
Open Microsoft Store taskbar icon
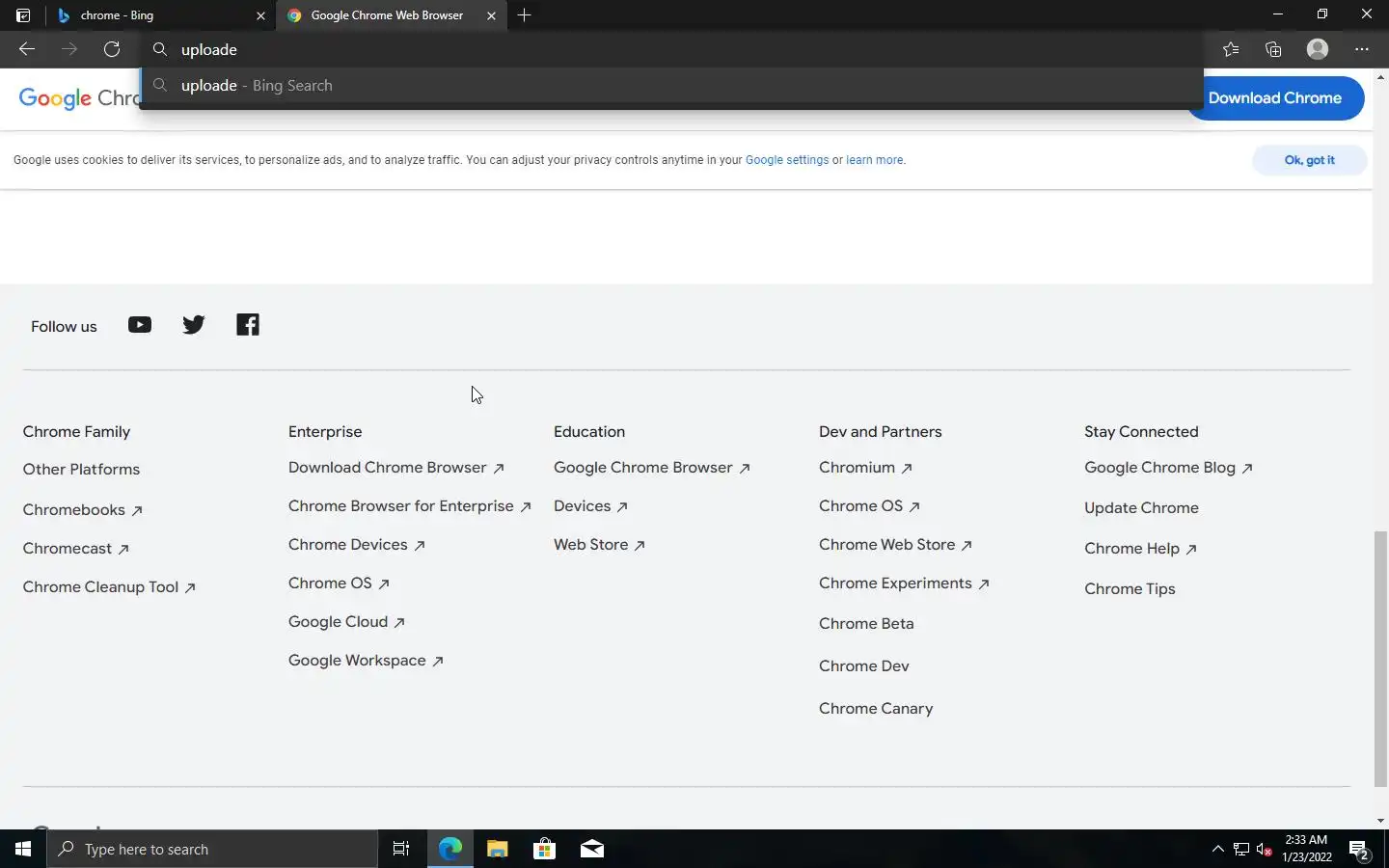(x=545, y=849)
